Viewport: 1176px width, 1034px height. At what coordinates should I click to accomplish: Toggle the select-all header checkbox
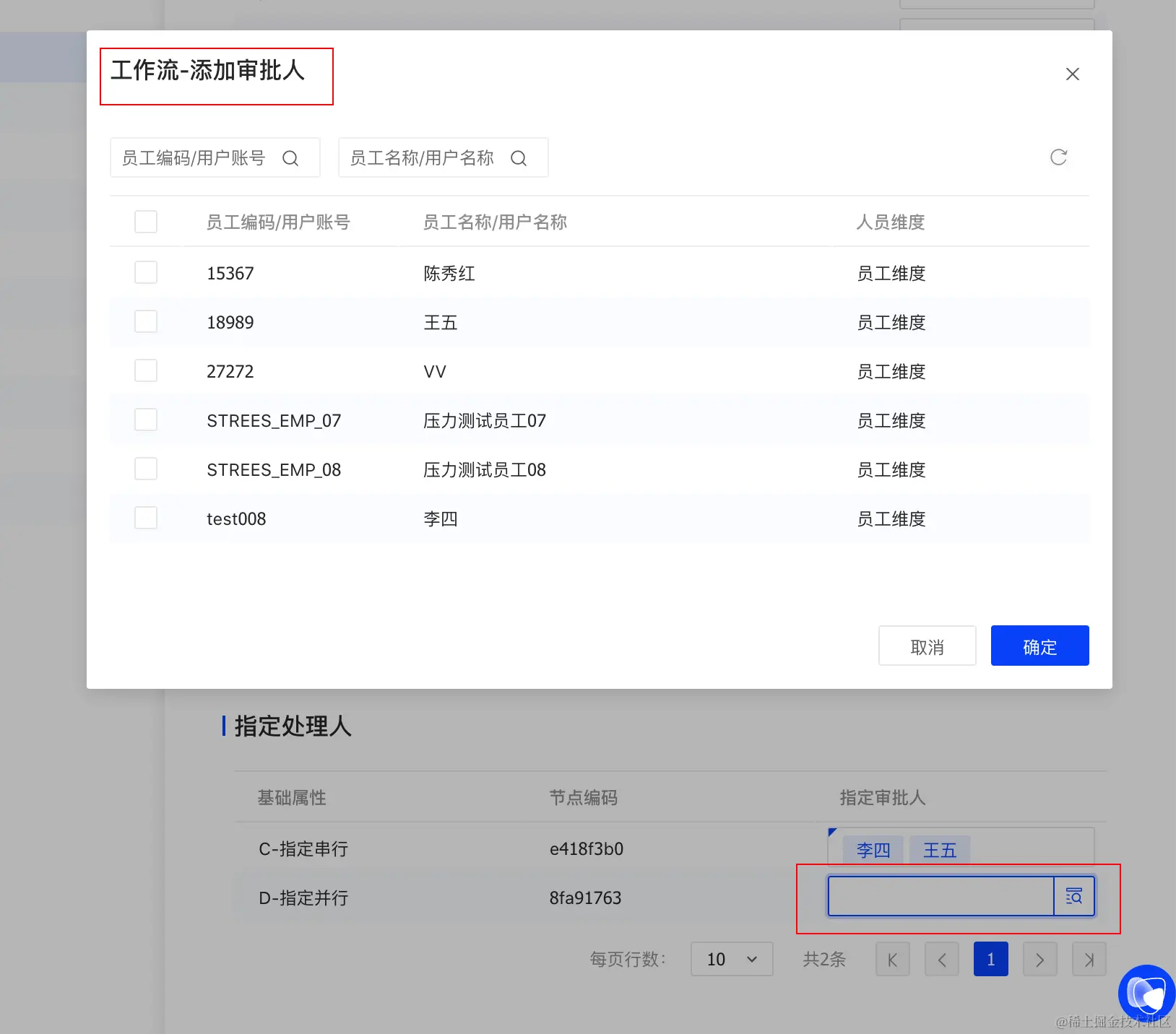pyautogui.click(x=146, y=222)
